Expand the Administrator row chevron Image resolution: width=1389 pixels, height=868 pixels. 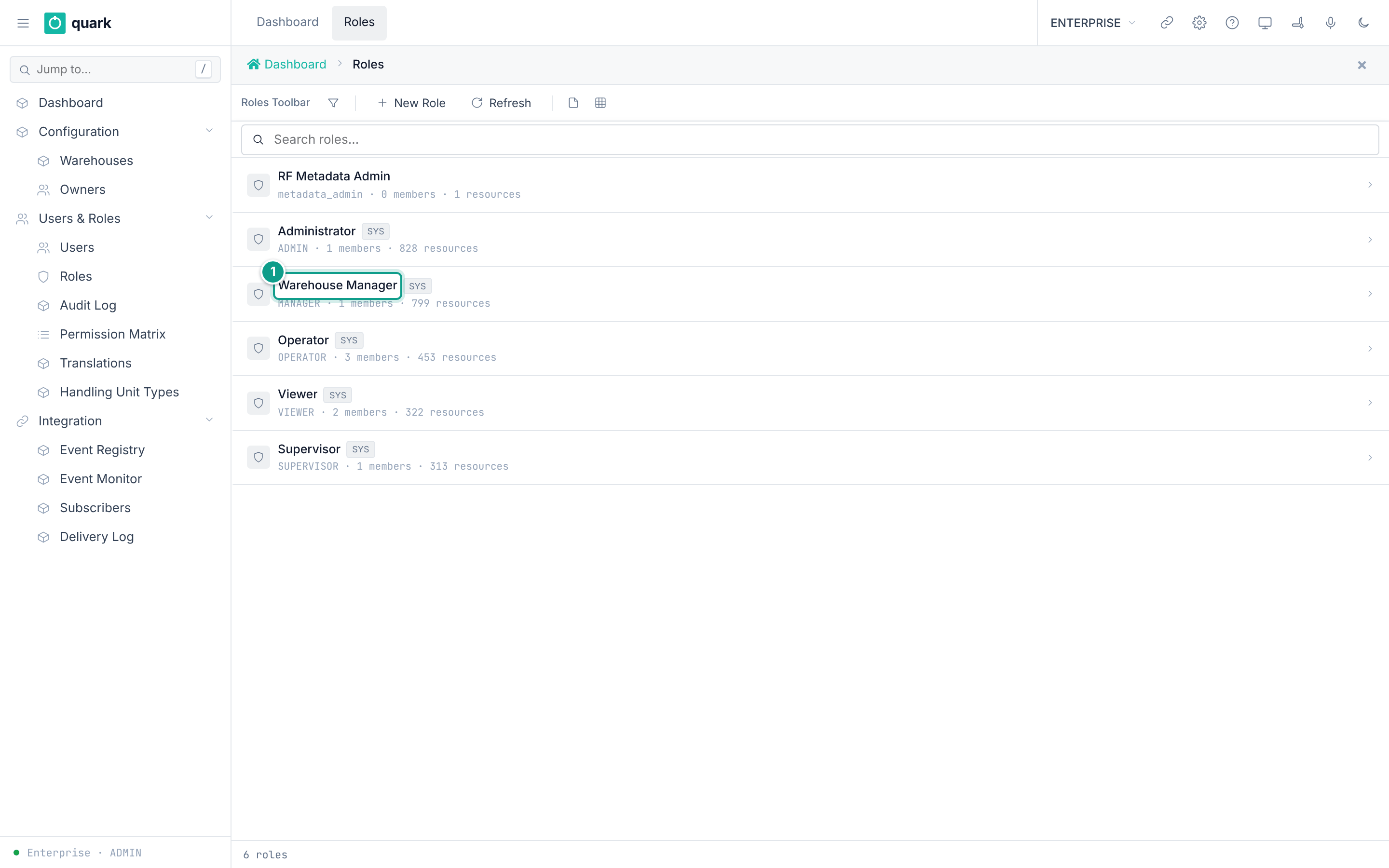coord(1370,239)
